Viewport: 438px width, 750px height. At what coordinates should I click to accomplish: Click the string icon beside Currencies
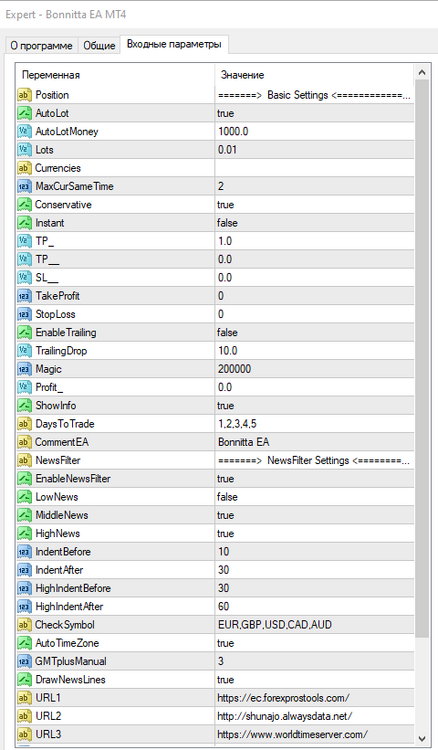24,168
